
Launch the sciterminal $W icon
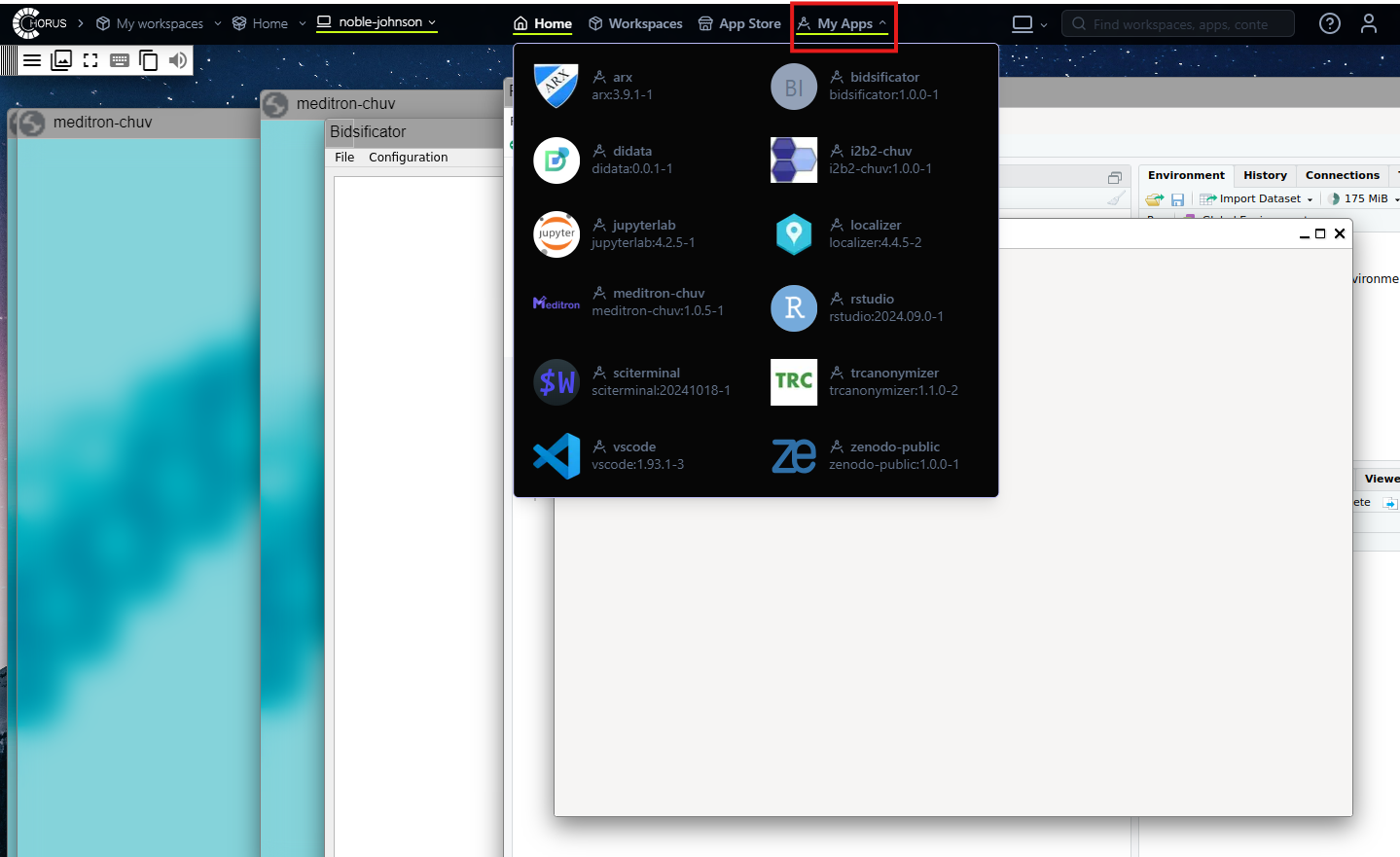(556, 382)
